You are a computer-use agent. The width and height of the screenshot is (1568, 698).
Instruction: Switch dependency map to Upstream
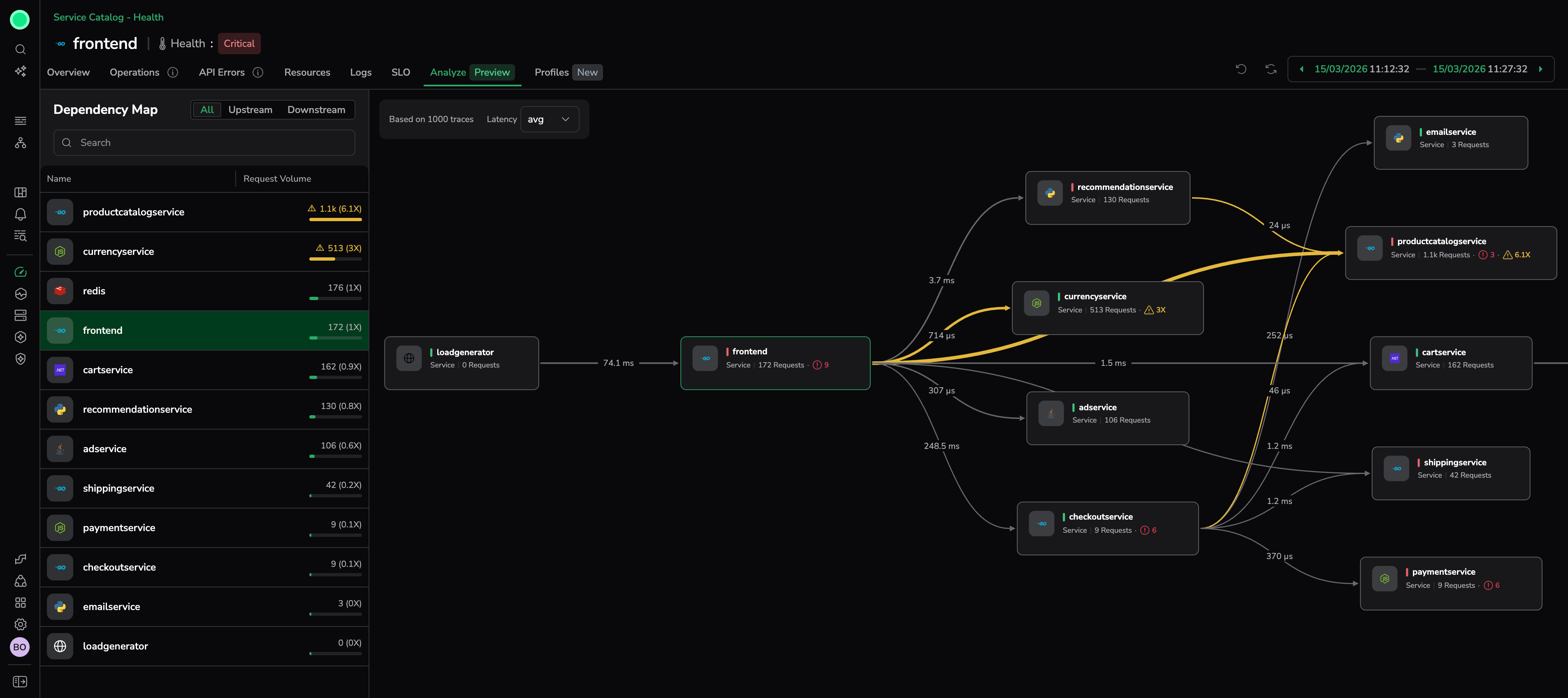point(250,109)
